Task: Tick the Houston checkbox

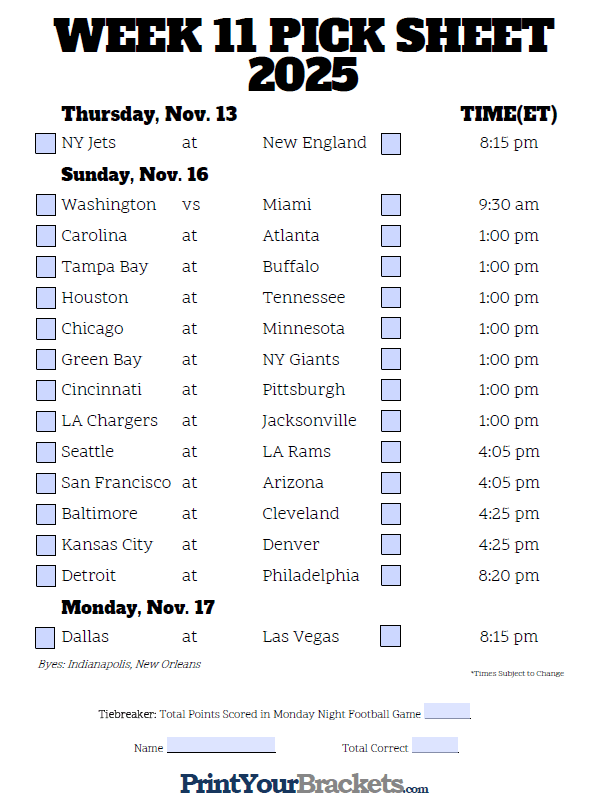Action: (46, 298)
